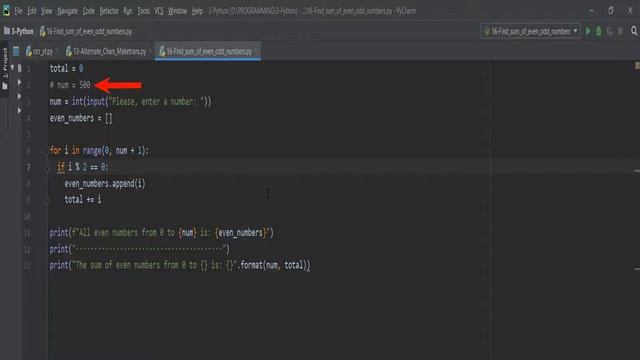This screenshot has height=360, width=640.
Task: Restore down the PyCharm window
Action: 611,11
